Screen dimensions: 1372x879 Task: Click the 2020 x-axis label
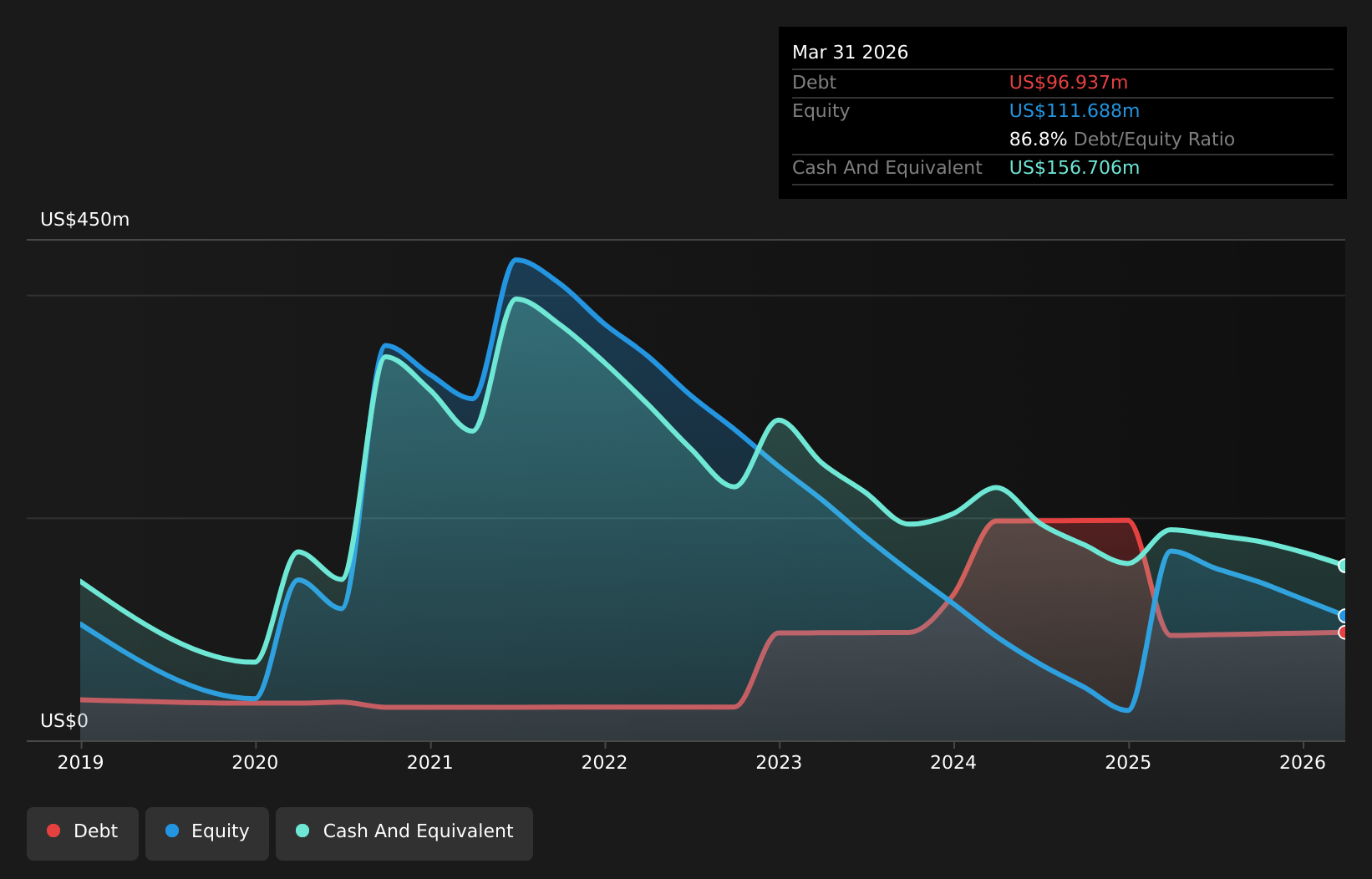[255, 763]
